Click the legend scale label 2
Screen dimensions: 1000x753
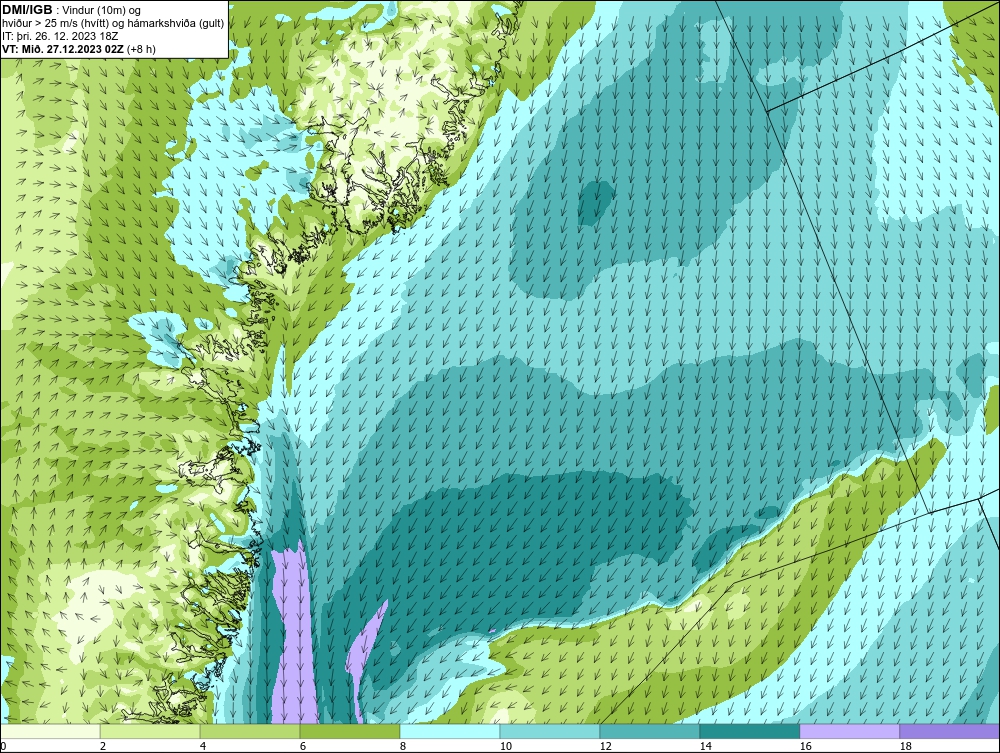pos(103,746)
